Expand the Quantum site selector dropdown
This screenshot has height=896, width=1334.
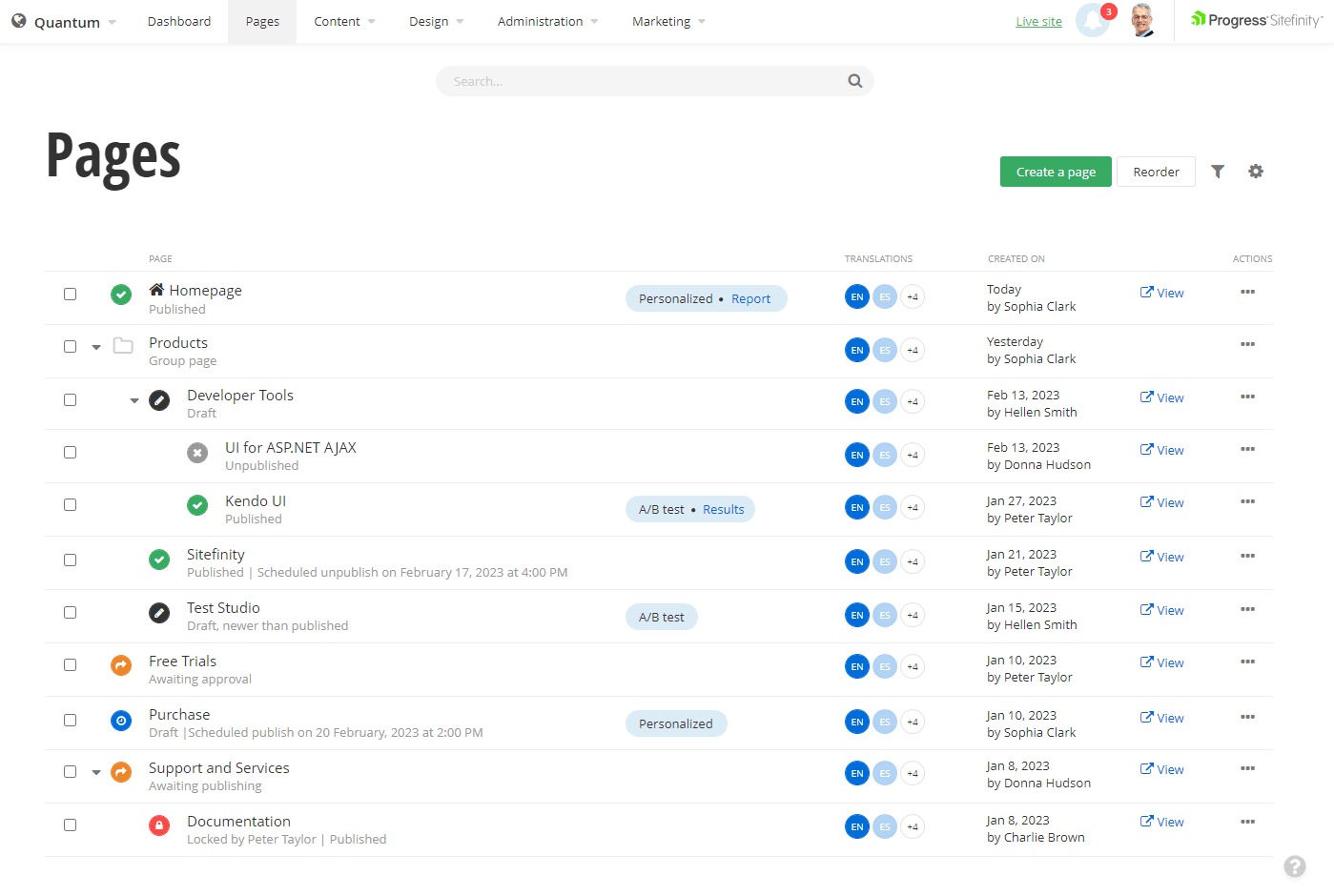pyautogui.click(x=64, y=21)
